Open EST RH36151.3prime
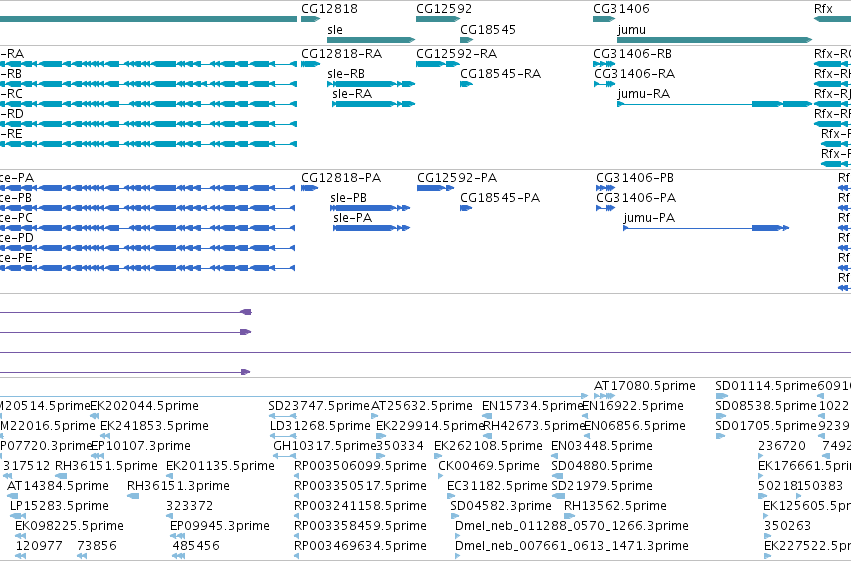Screen dimensions: 851x561 178,486
